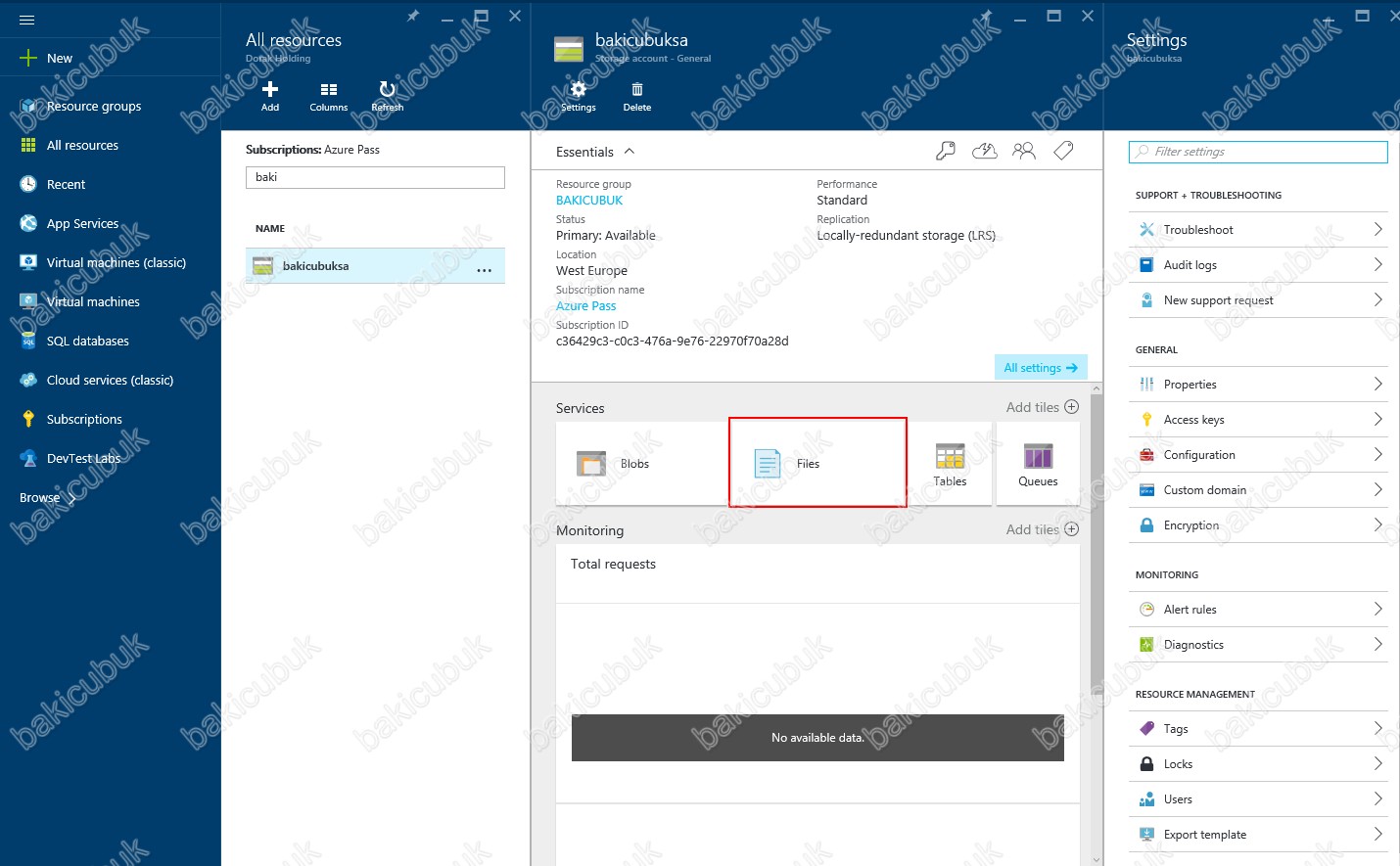Expand the Diagnostics chevron
Image resolution: width=1400 pixels, height=866 pixels.
tap(1377, 645)
